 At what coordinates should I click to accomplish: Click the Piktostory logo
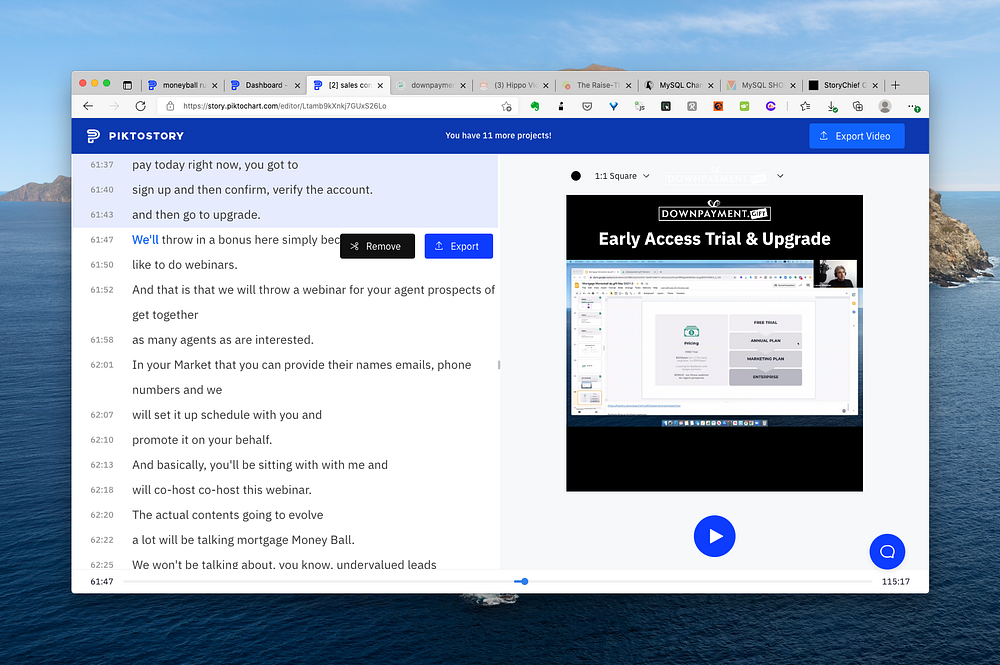point(135,136)
